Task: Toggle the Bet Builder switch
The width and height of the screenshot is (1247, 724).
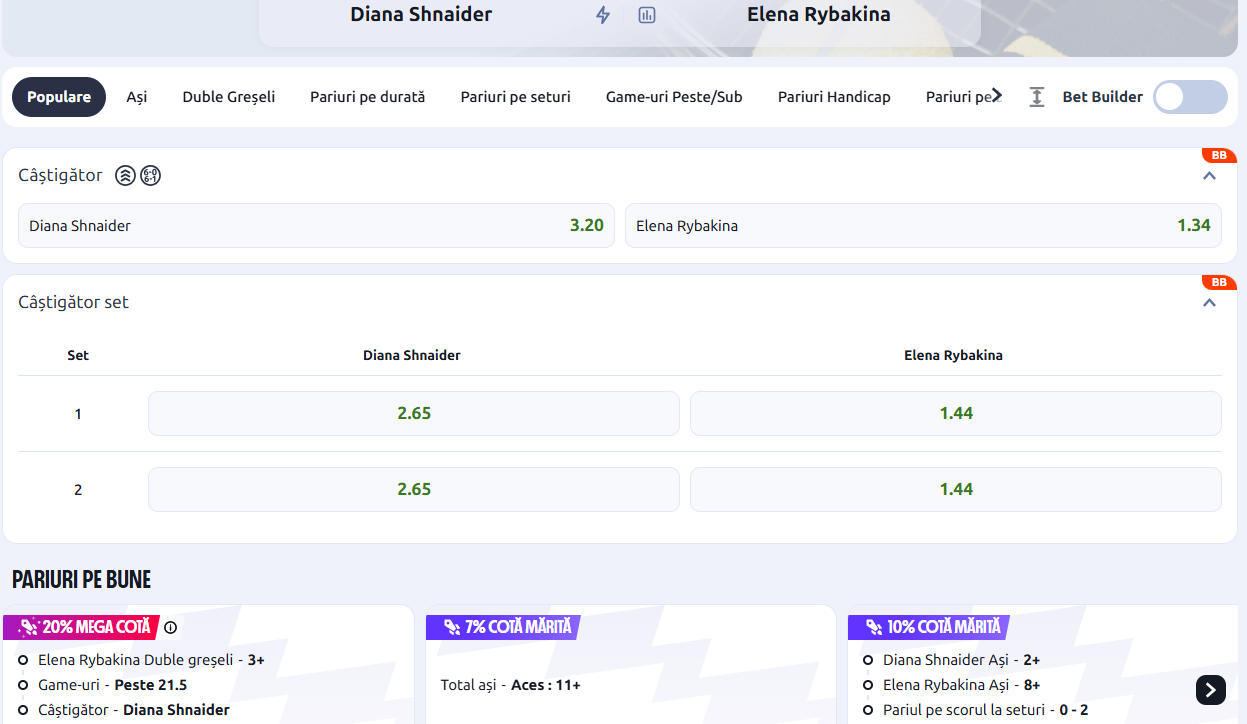Action: click(1190, 97)
